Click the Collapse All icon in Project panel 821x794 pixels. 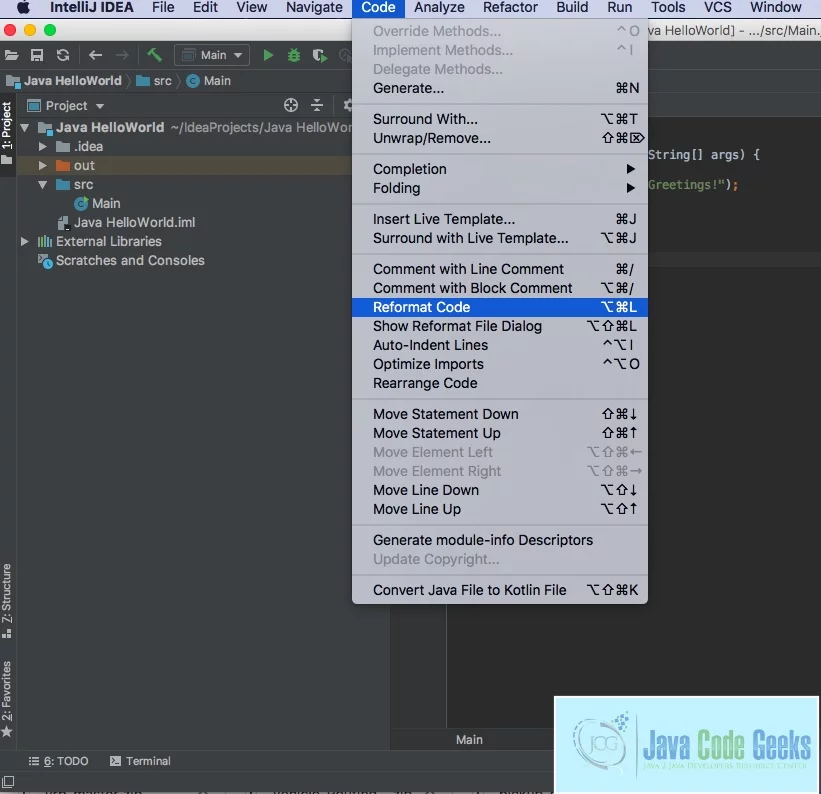point(317,105)
